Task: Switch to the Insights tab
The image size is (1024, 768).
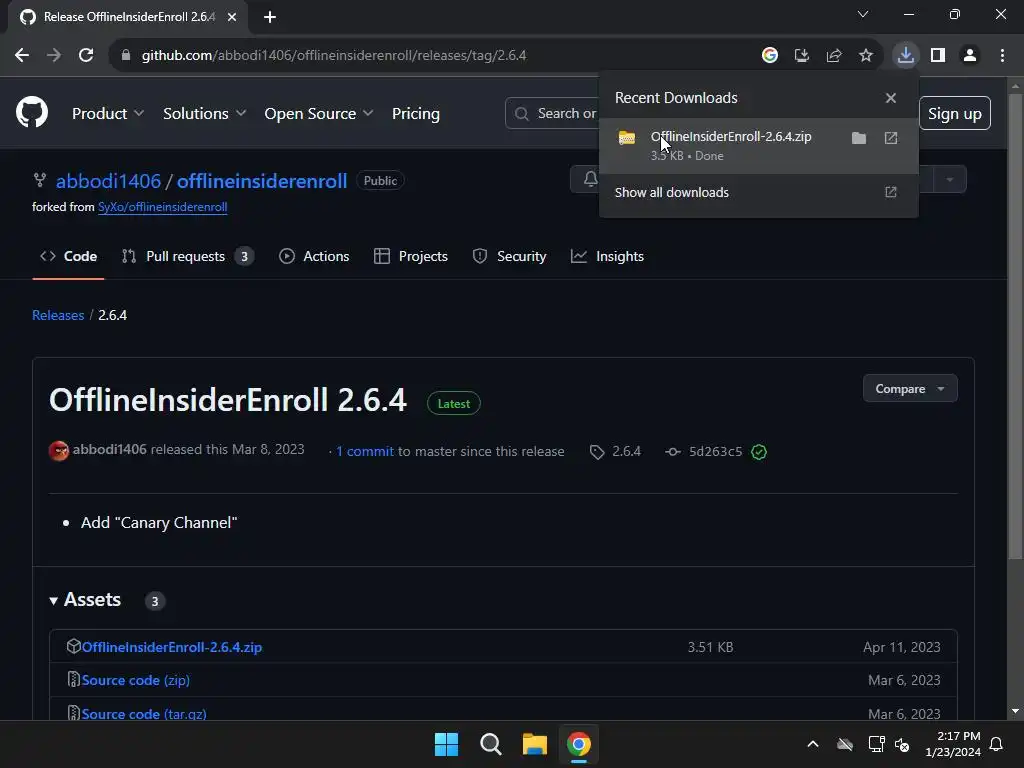Action: pyautogui.click(x=607, y=257)
